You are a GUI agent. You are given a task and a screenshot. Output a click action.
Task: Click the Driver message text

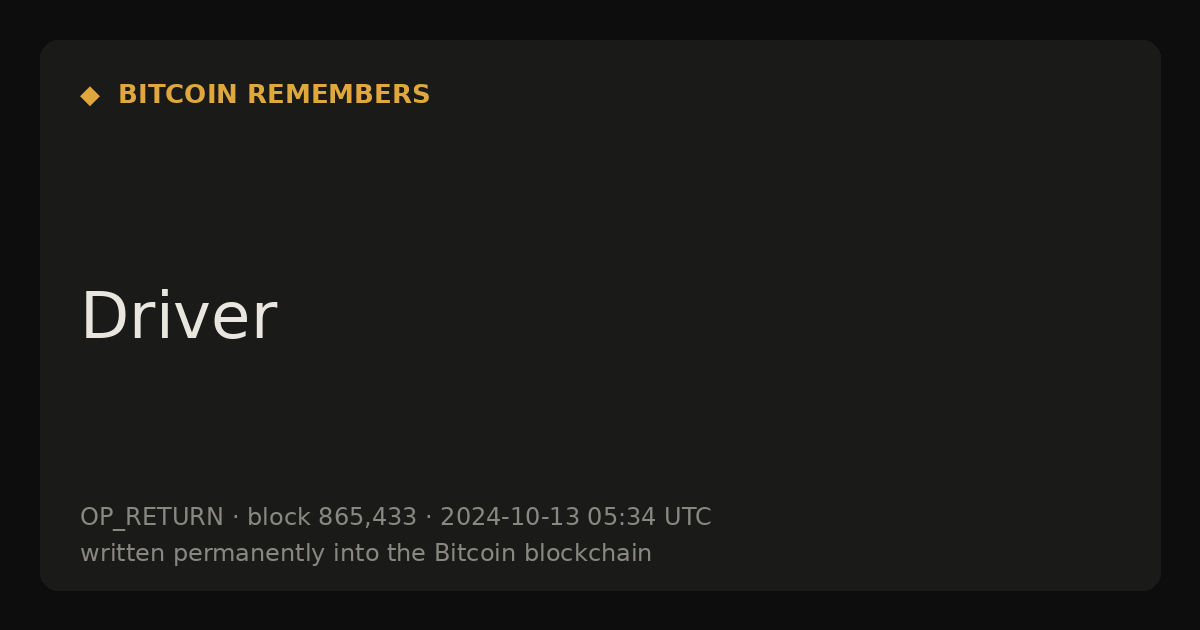pyautogui.click(x=178, y=316)
